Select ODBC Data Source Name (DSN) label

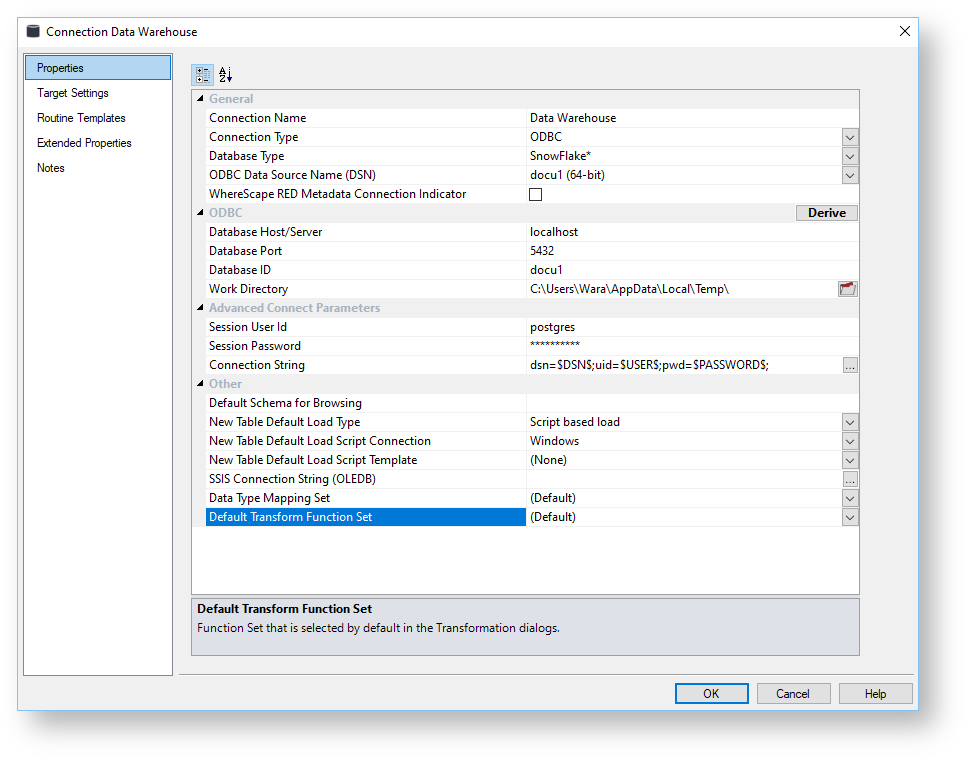[292, 175]
